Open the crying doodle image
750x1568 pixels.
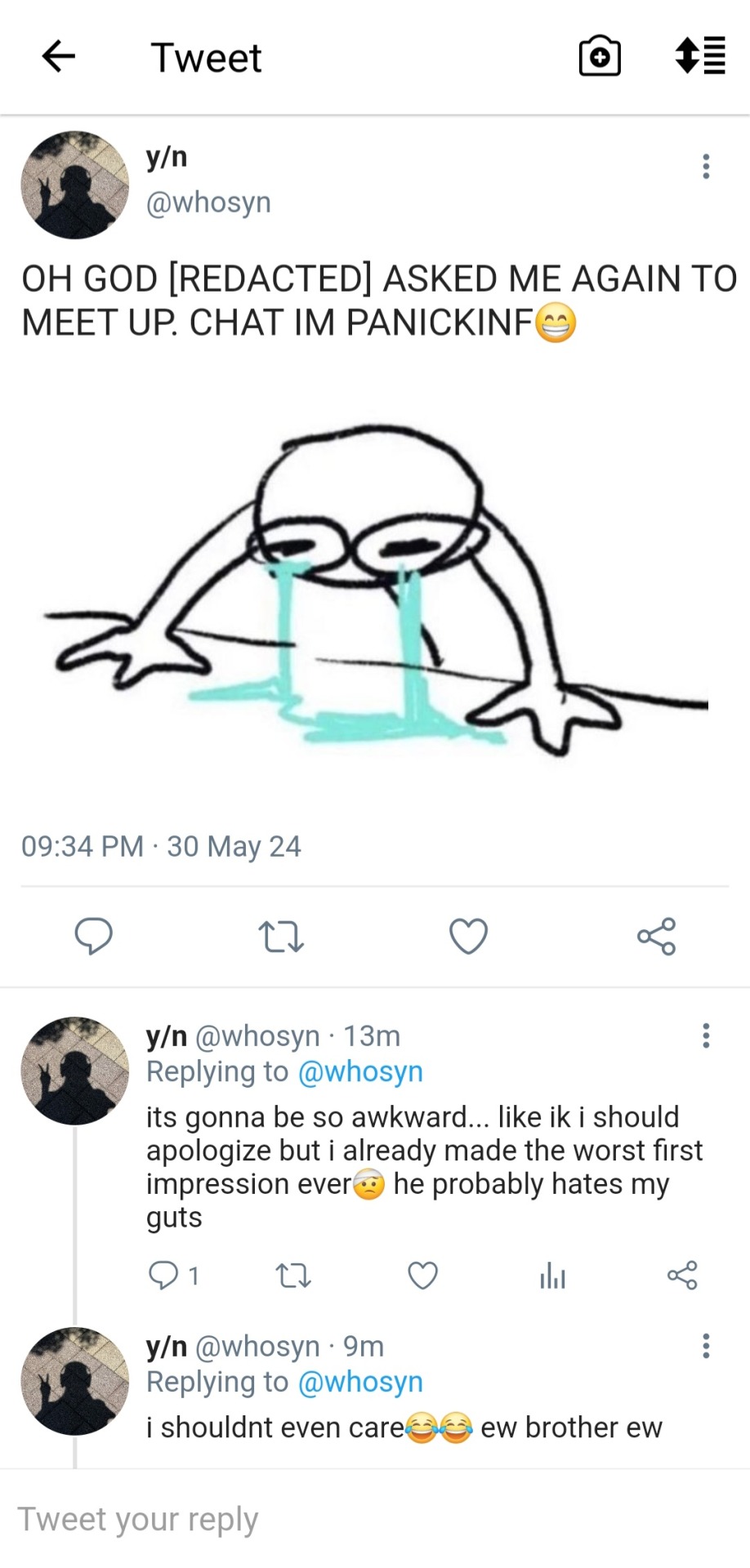tap(376, 588)
